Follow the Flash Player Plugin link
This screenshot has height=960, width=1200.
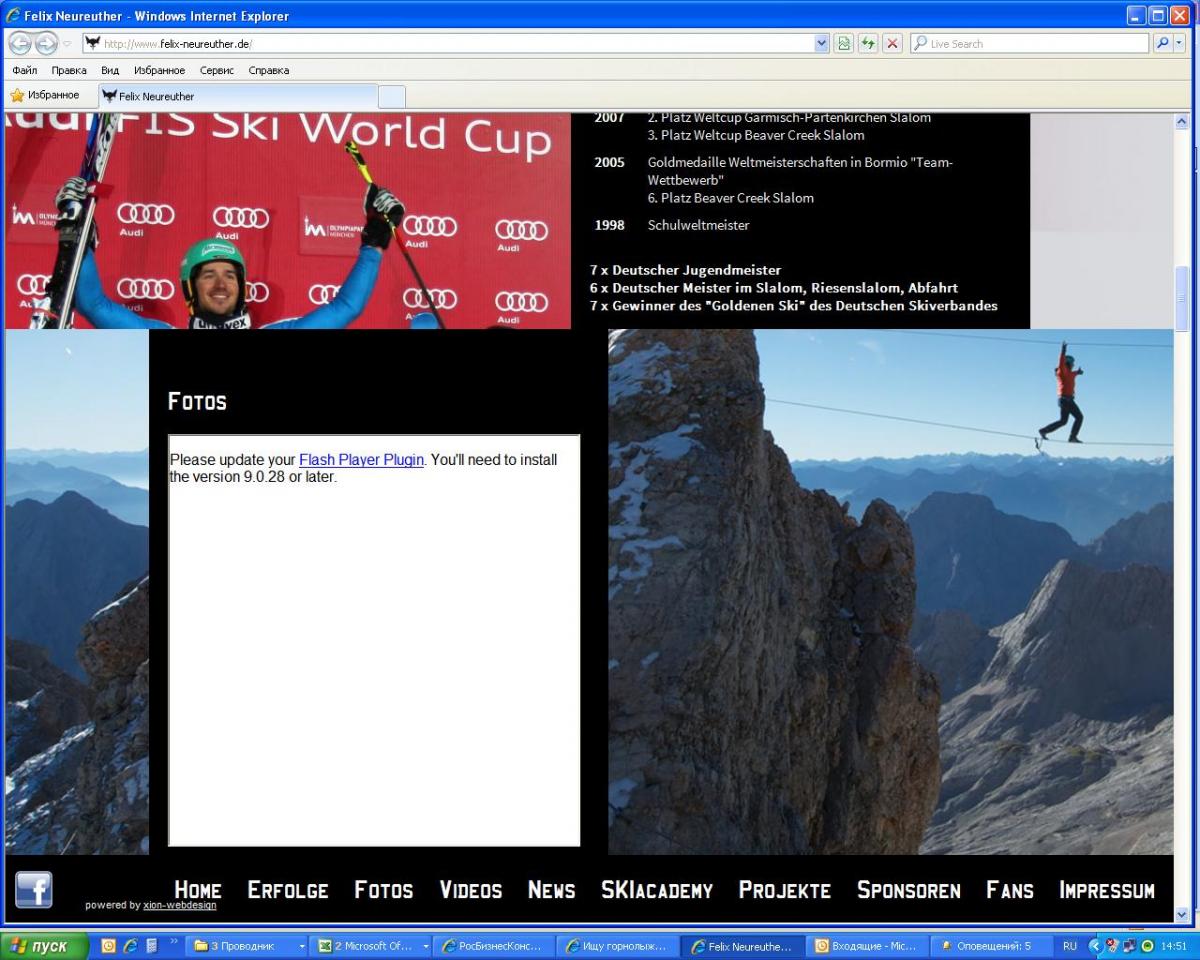(361, 460)
